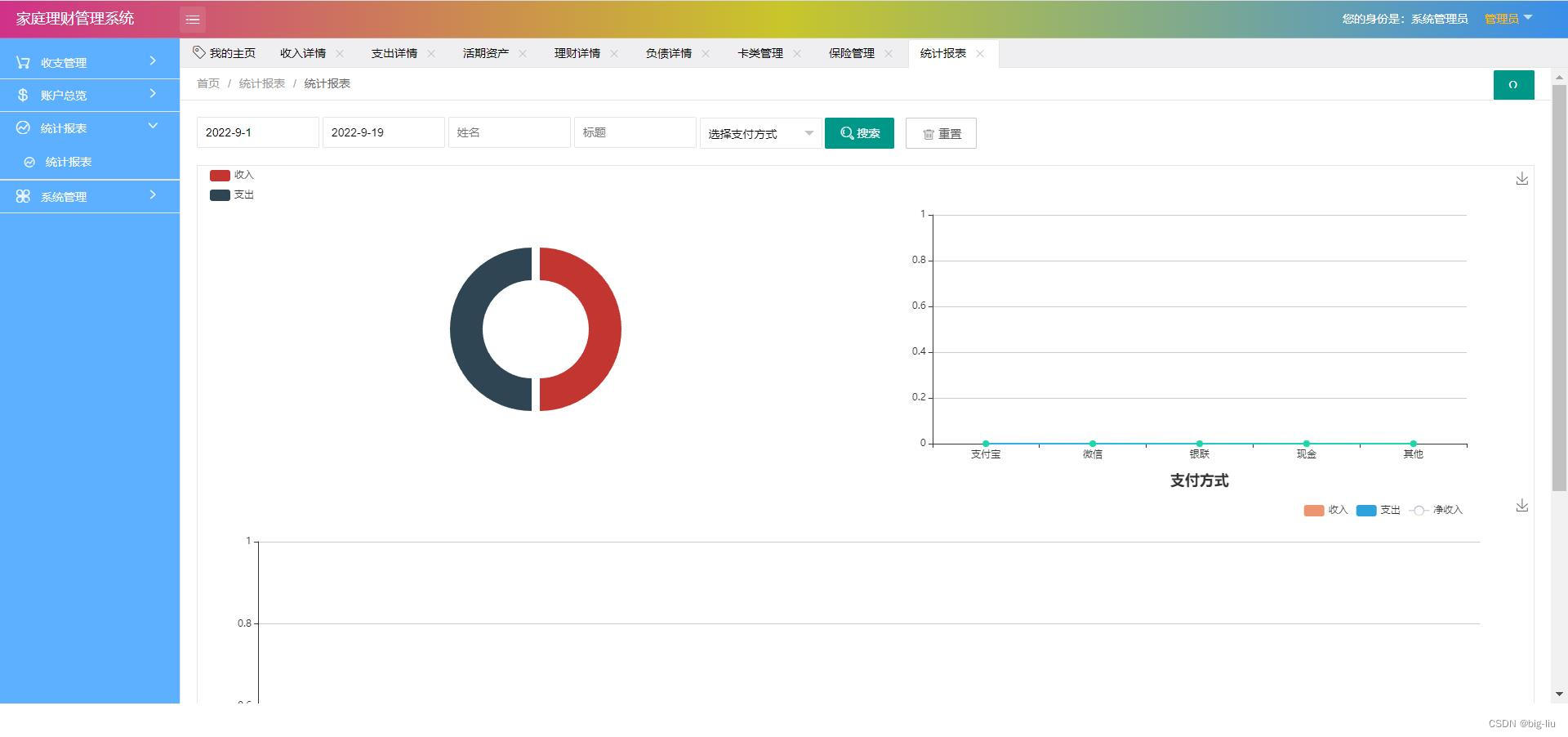
Task: Click the scrollbar up arrow
Action: (x=1559, y=78)
